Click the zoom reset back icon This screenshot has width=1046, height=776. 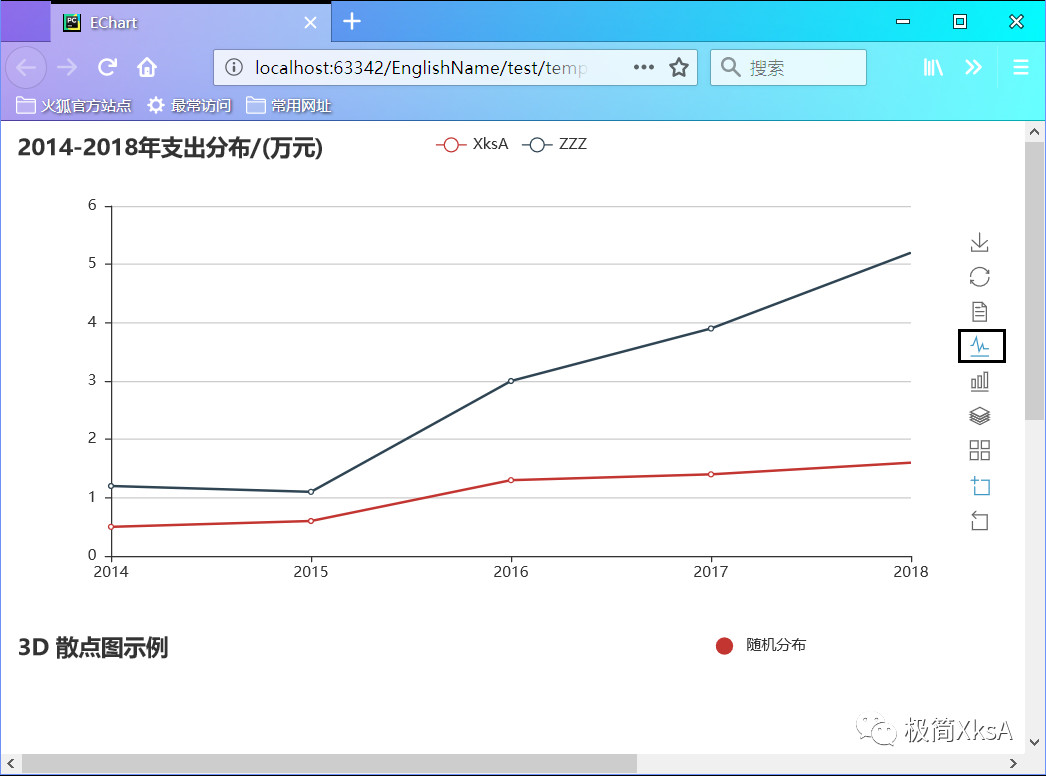pos(979,520)
